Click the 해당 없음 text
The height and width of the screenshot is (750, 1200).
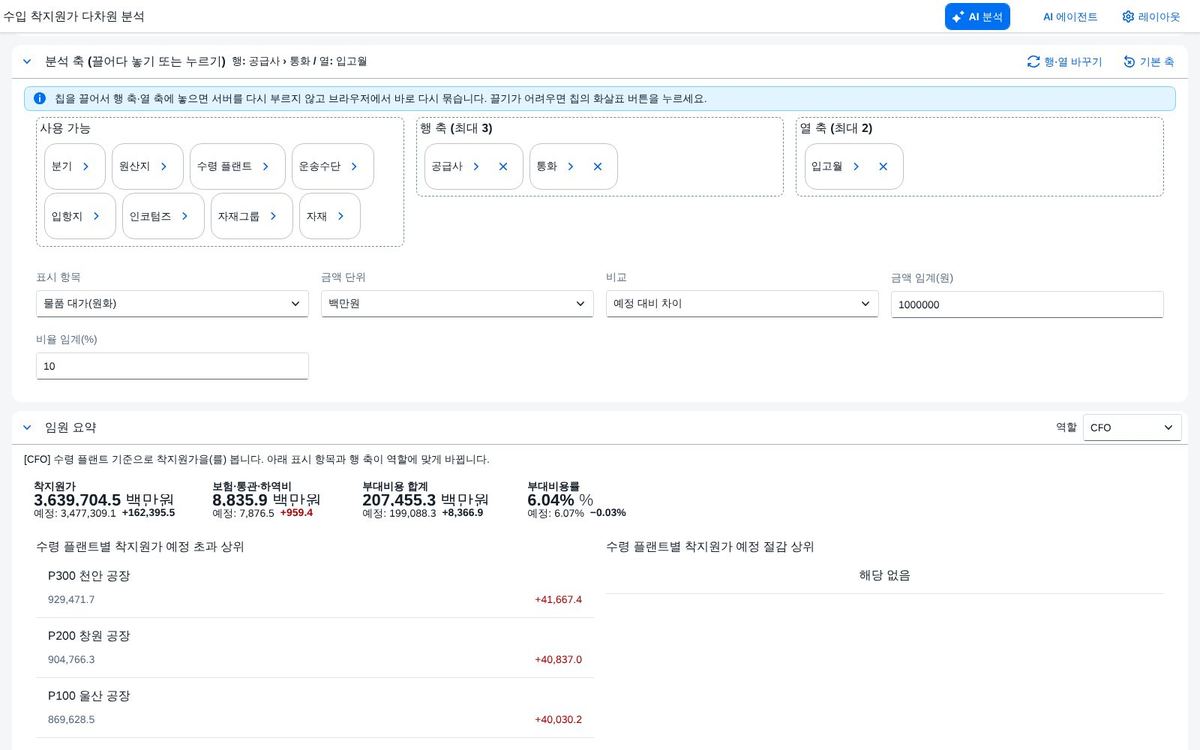point(885,575)
